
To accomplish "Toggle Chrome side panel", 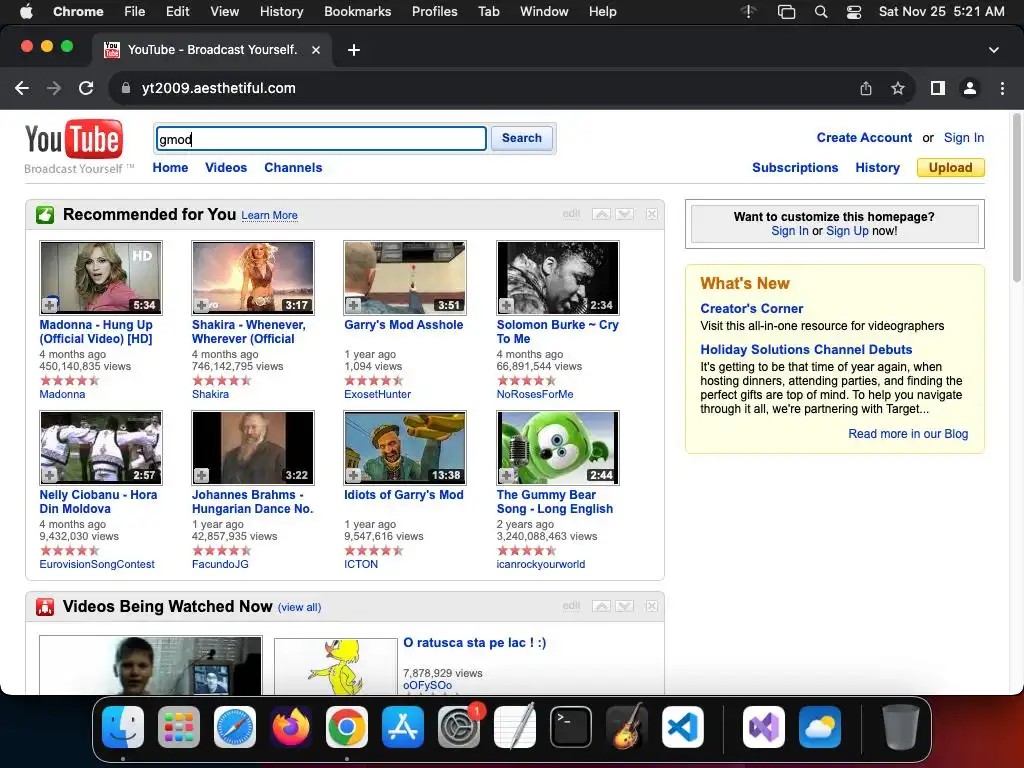I will click(938, 88).
